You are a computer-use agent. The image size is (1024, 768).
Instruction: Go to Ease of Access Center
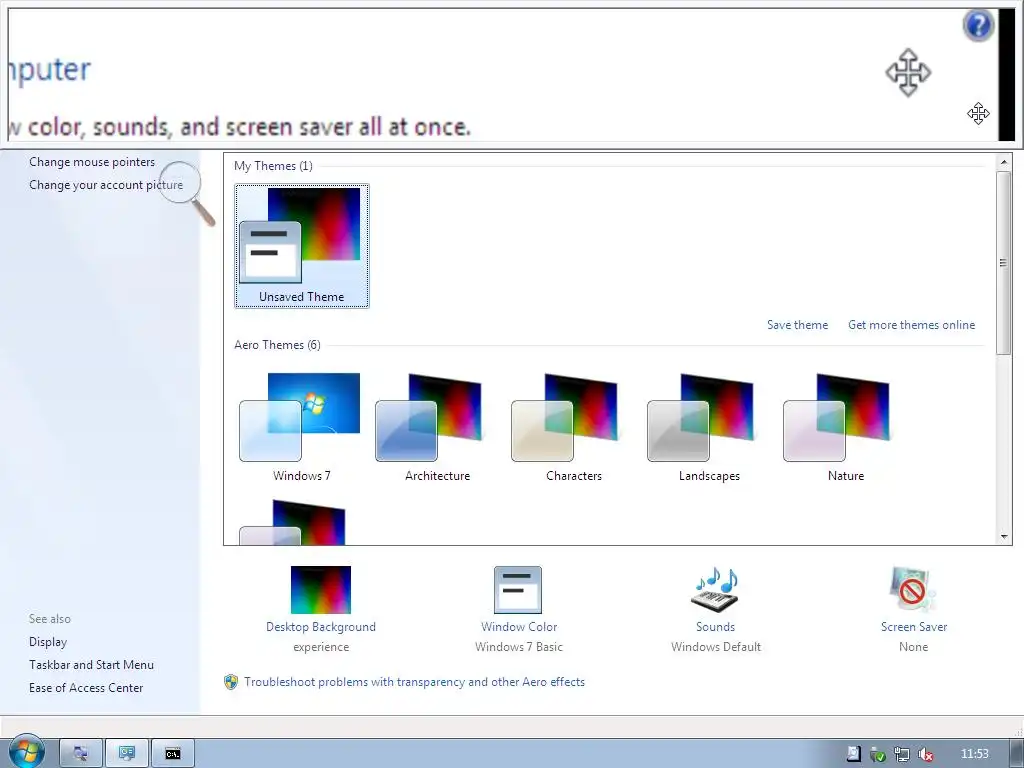tap(86, 688)
